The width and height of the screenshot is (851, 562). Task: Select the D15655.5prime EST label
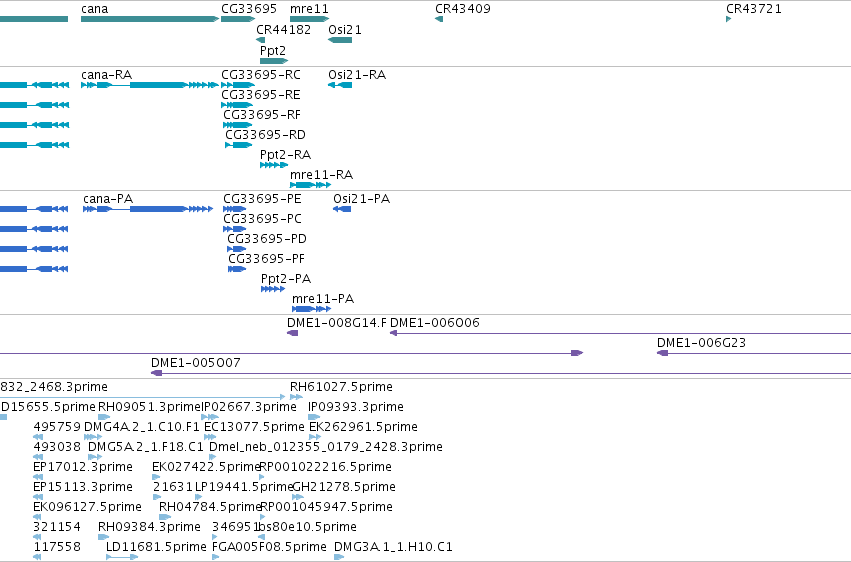pos(48,407)
